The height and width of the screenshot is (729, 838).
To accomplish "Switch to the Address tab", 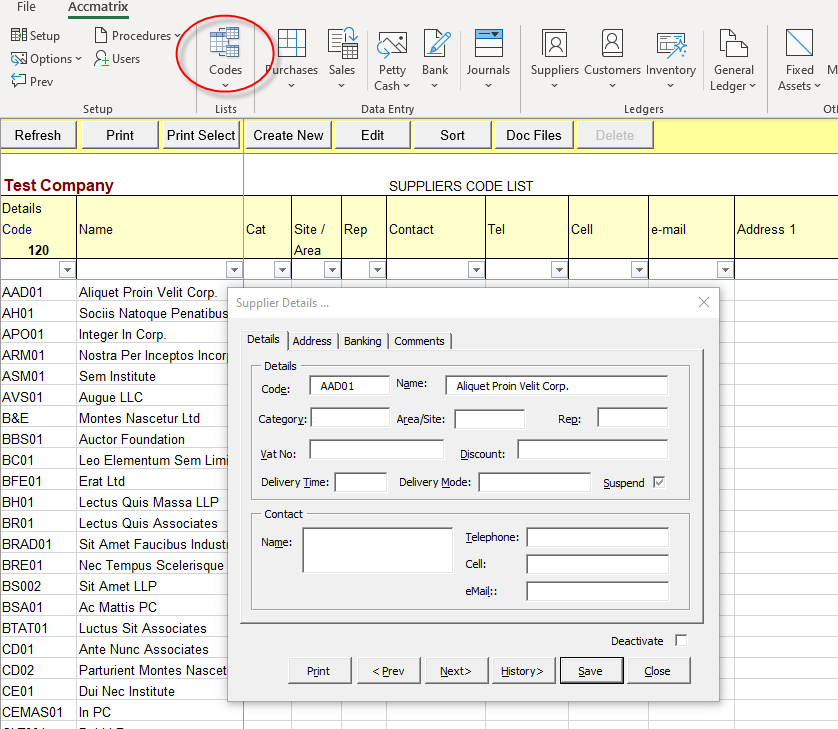I will pyautogui.click(x=312, y=341).
